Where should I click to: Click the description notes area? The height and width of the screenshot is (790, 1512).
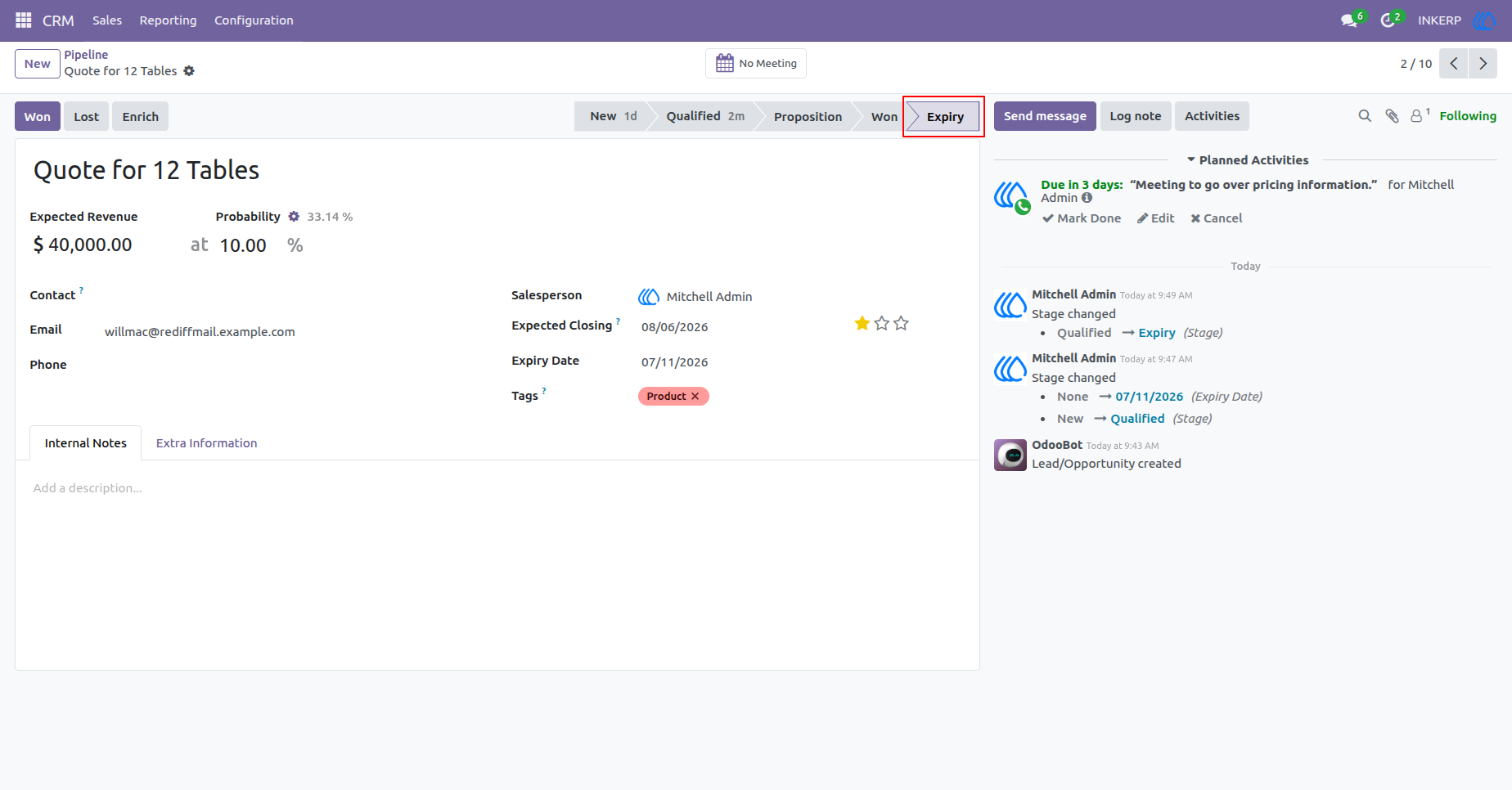click(x=497, y=488)
